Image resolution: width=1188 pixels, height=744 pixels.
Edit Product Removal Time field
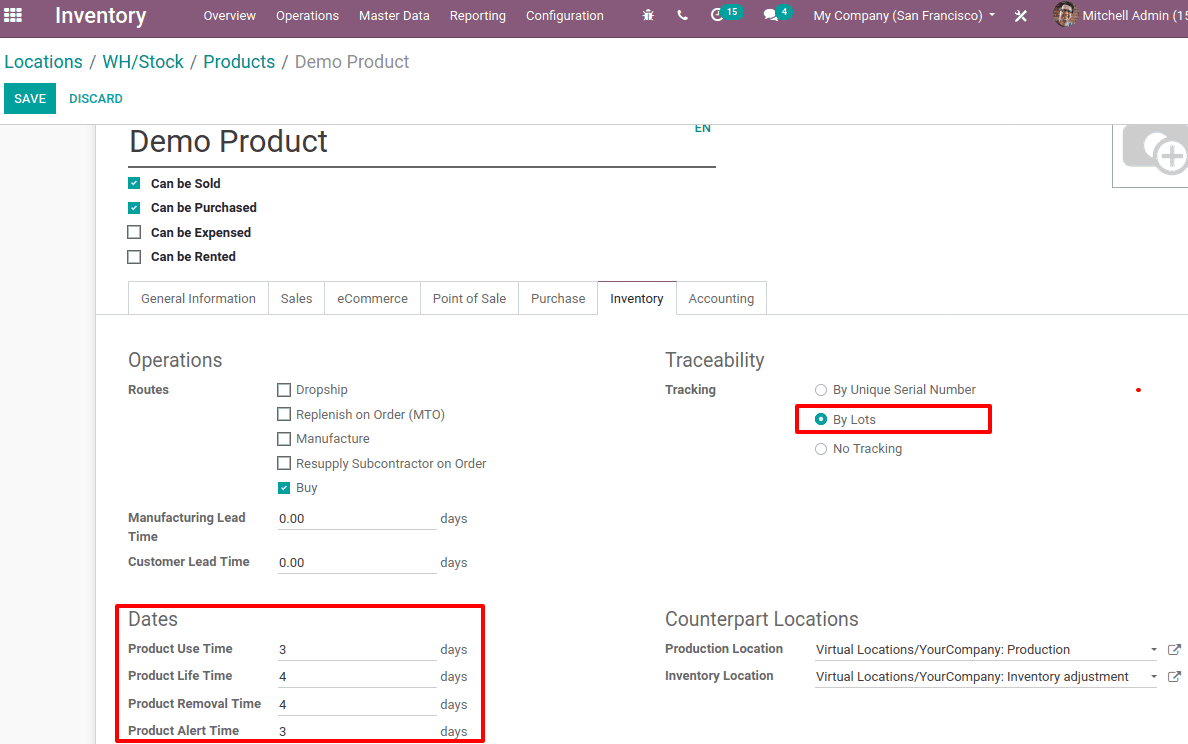pyautogui.click(x=357, y=705)
